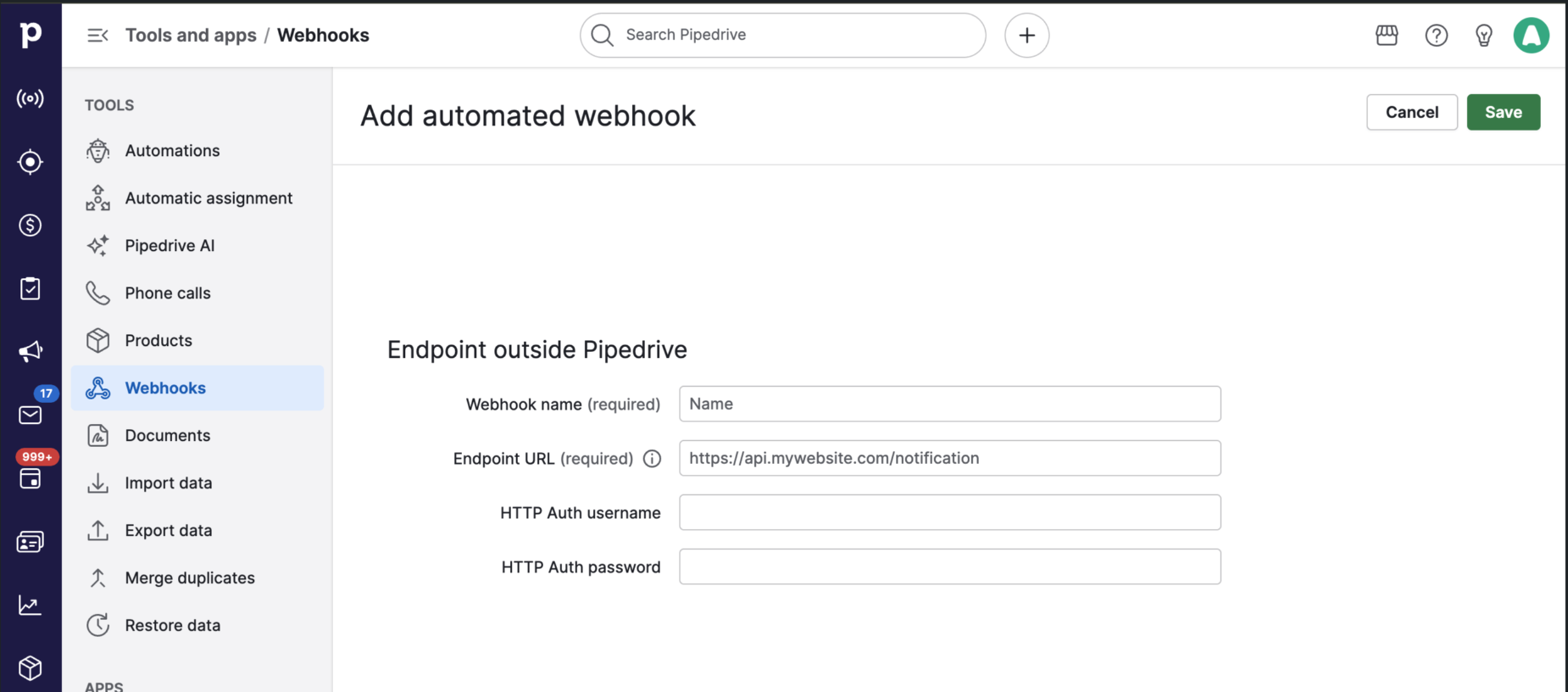1568x692 pixels.
Task: Open the quick add plus button
Action: (1026, 35)
